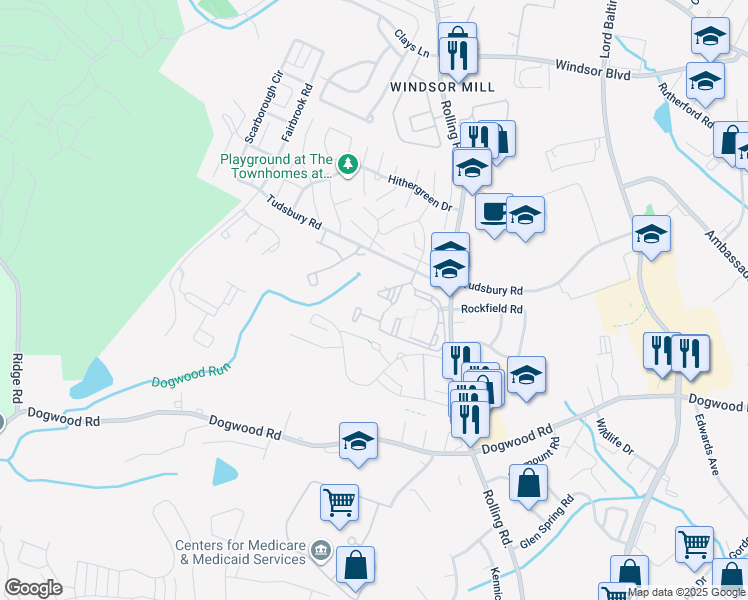Click the school marker at map top-right corner
Screen dimensions: 748x600
coord(710,38)
